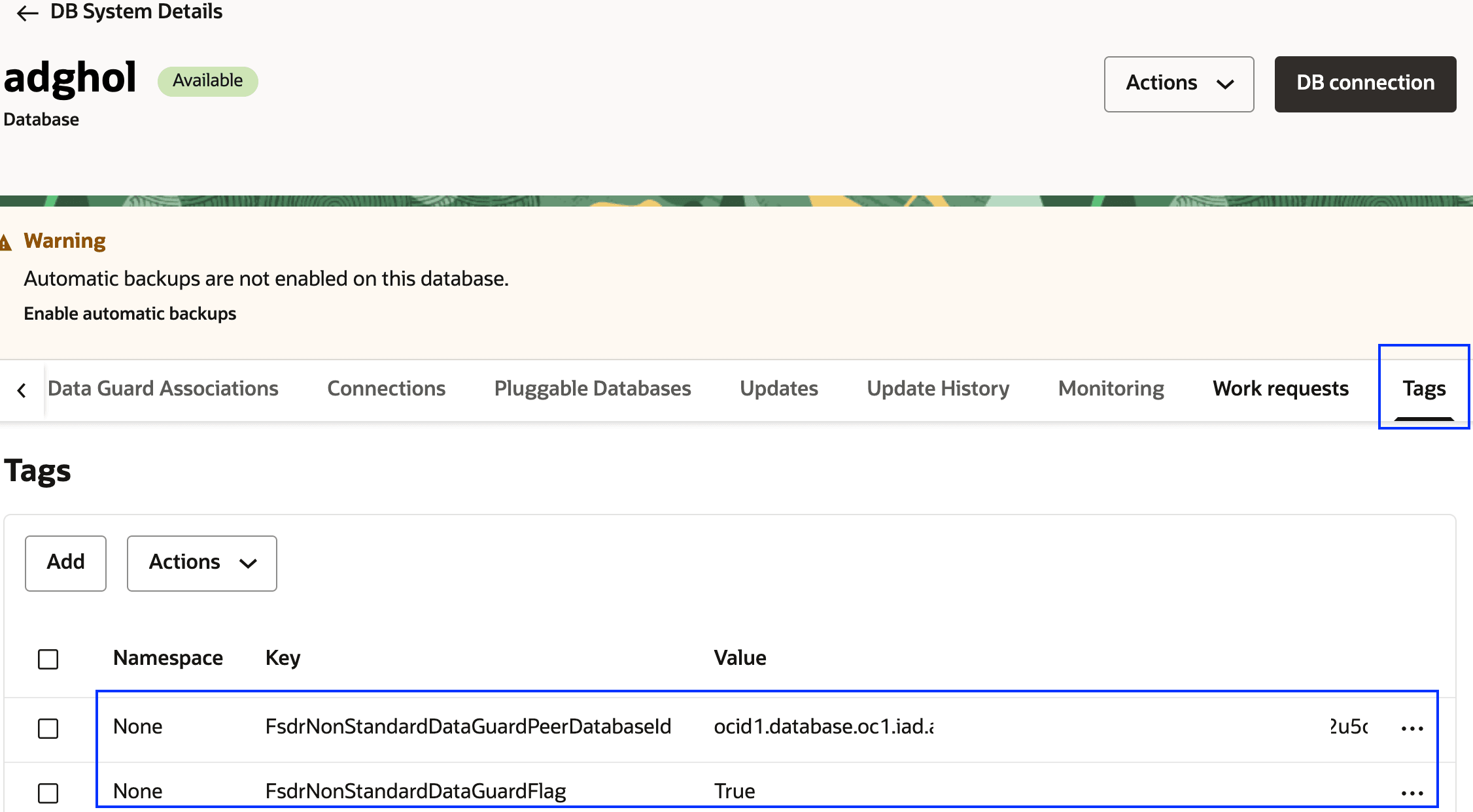The height and width of the screenshot is (812, 1473).
Task: Select the FsdrNonStandardDataGuardPeerDatabaseId tag checkbox
Action: [48, 728]
